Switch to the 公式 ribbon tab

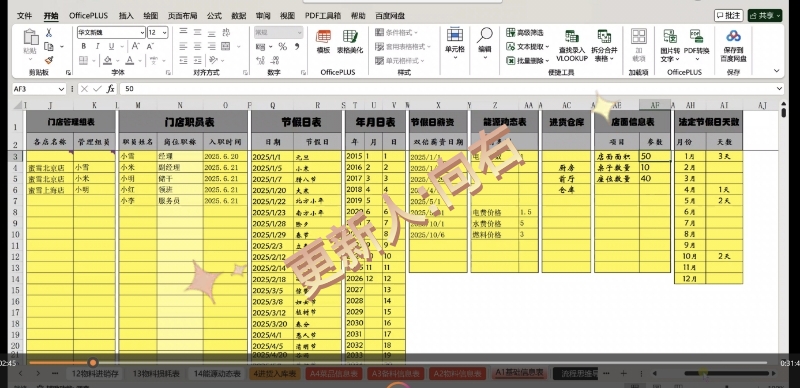[x=214, y=16]
